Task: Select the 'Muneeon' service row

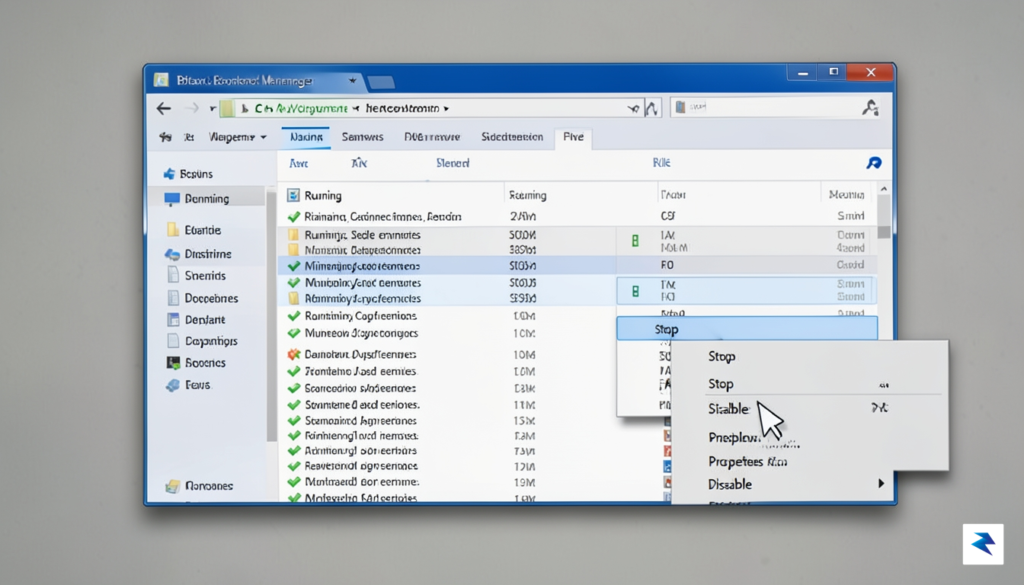Action: (x=448, y=333)
